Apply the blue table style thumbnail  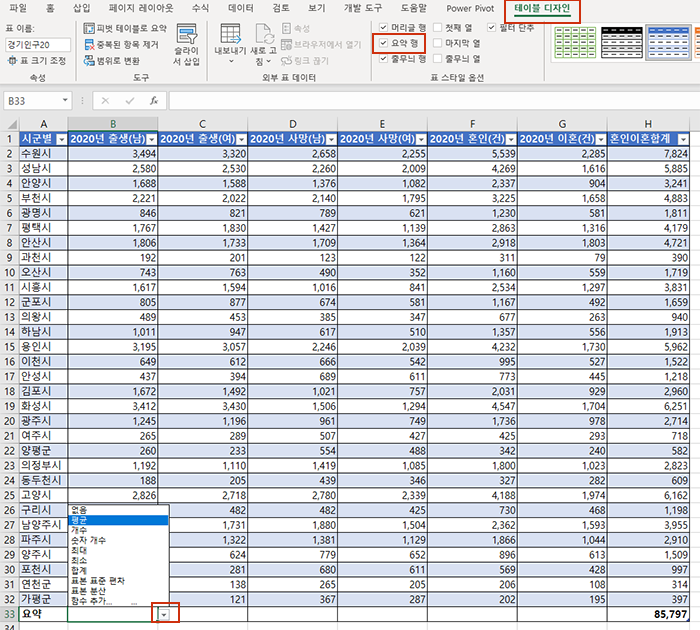(668, 42)
